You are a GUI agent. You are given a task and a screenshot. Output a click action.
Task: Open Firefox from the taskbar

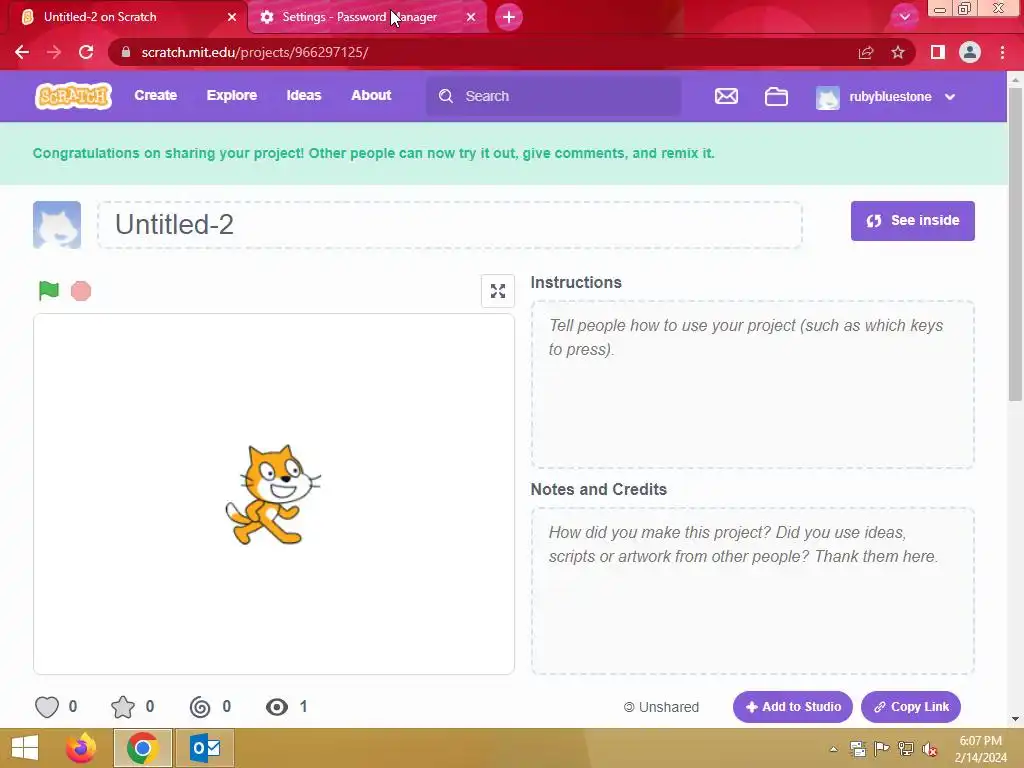81,748
